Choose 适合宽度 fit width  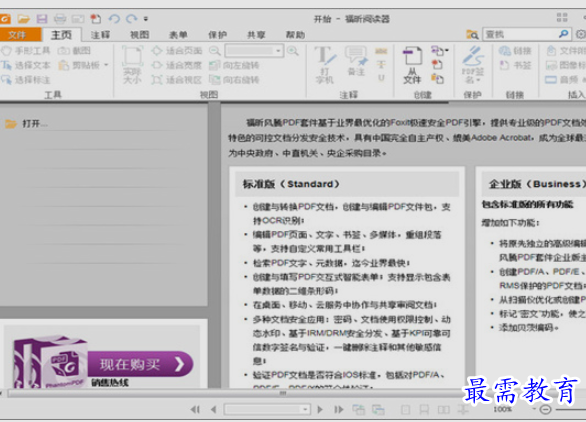coord(177,65)
